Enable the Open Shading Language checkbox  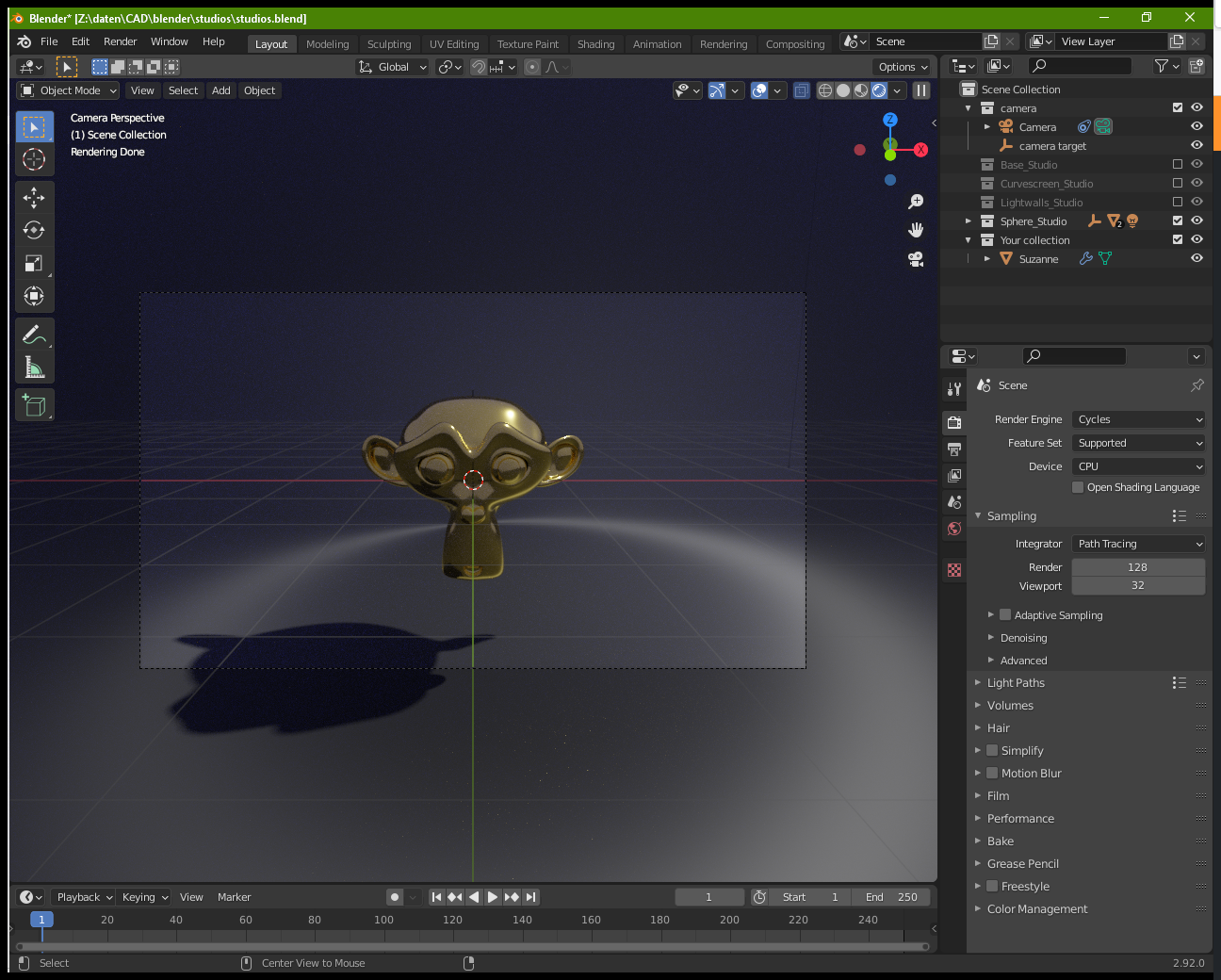coord(1078,487)
